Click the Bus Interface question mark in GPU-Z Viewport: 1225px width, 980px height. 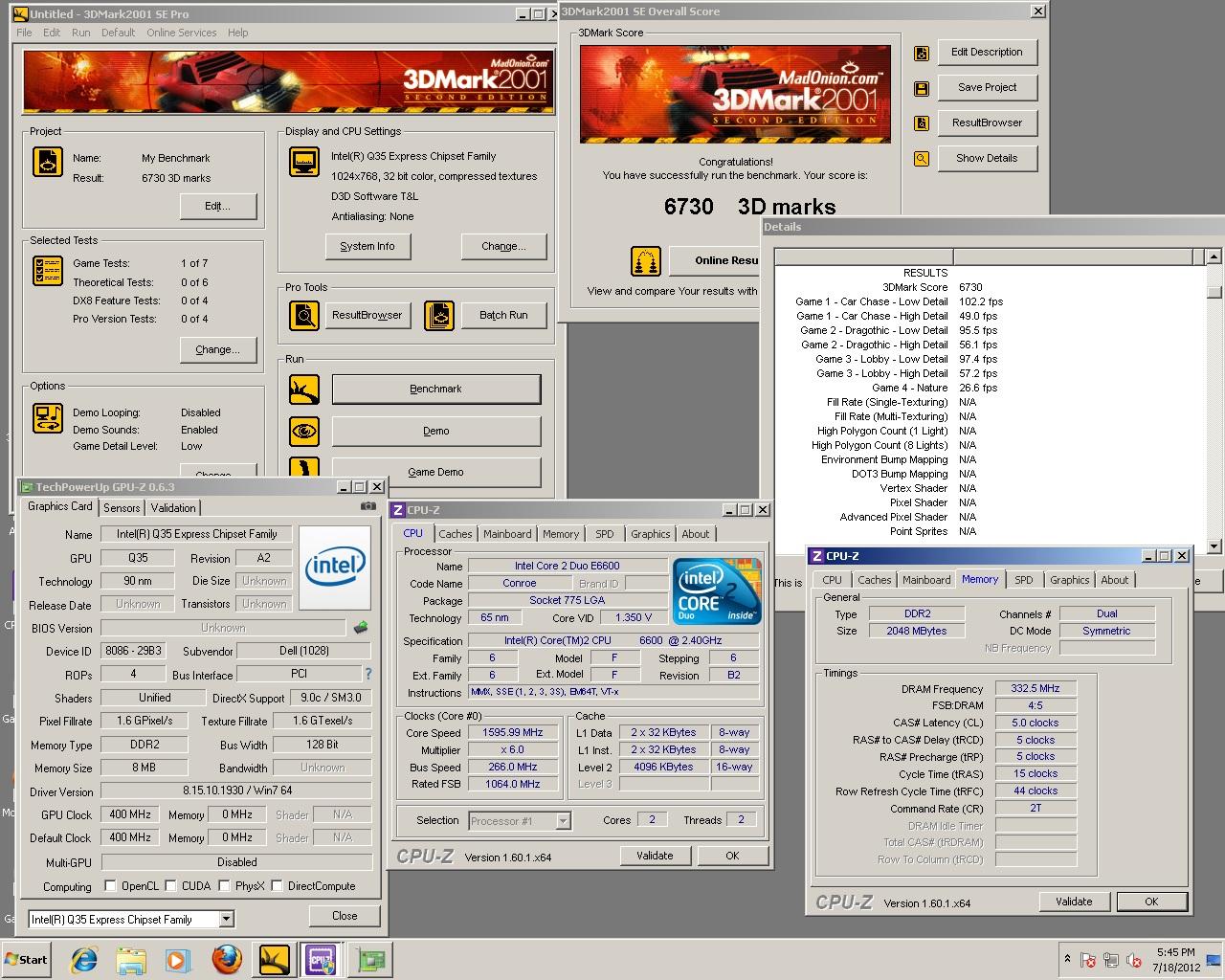(x=368, y=674)
